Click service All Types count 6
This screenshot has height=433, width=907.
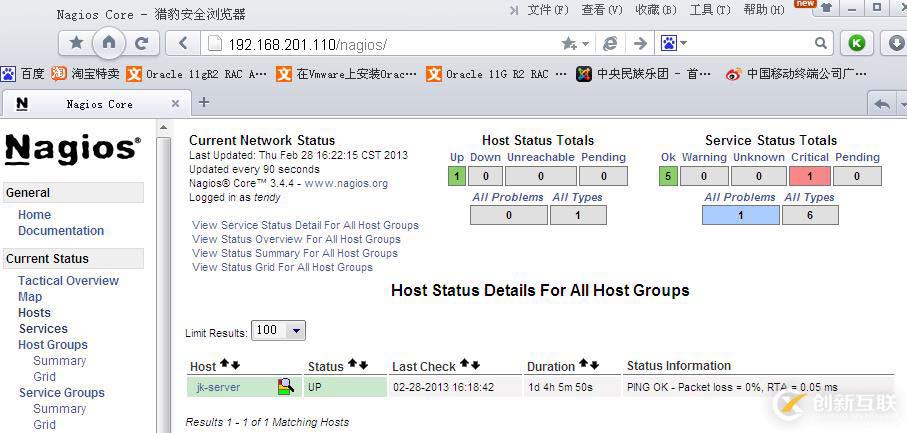[x=810, y=215]
